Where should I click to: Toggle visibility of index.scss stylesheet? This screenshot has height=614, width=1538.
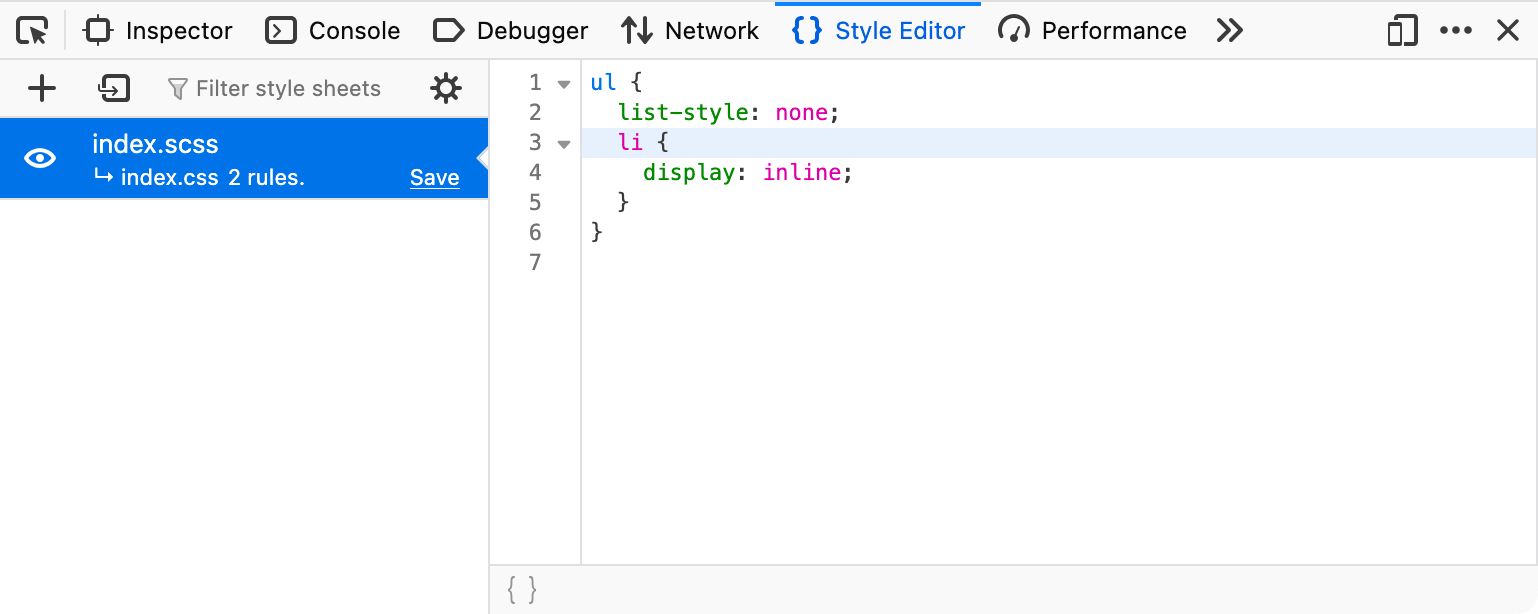click(x=39, y=157)
